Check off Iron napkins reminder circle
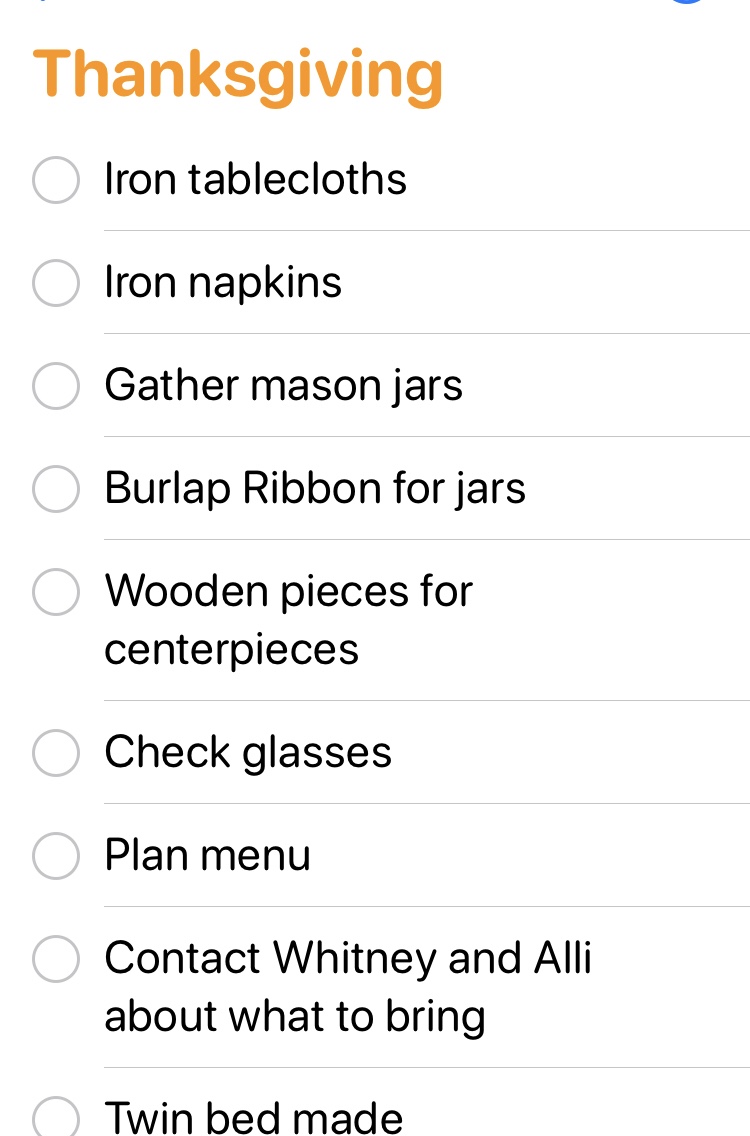 56,283
